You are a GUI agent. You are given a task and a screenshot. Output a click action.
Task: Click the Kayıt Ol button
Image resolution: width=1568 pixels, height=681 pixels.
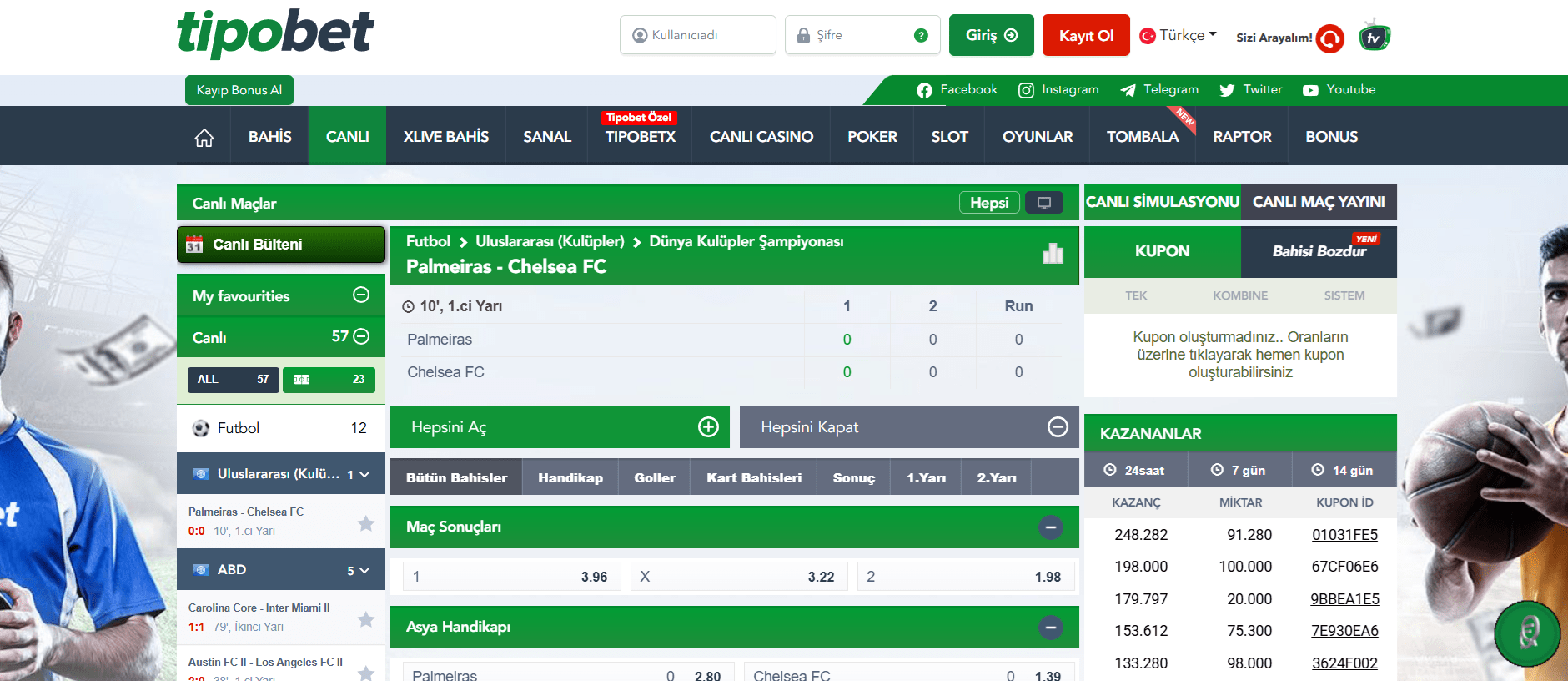coord(1085,35)
